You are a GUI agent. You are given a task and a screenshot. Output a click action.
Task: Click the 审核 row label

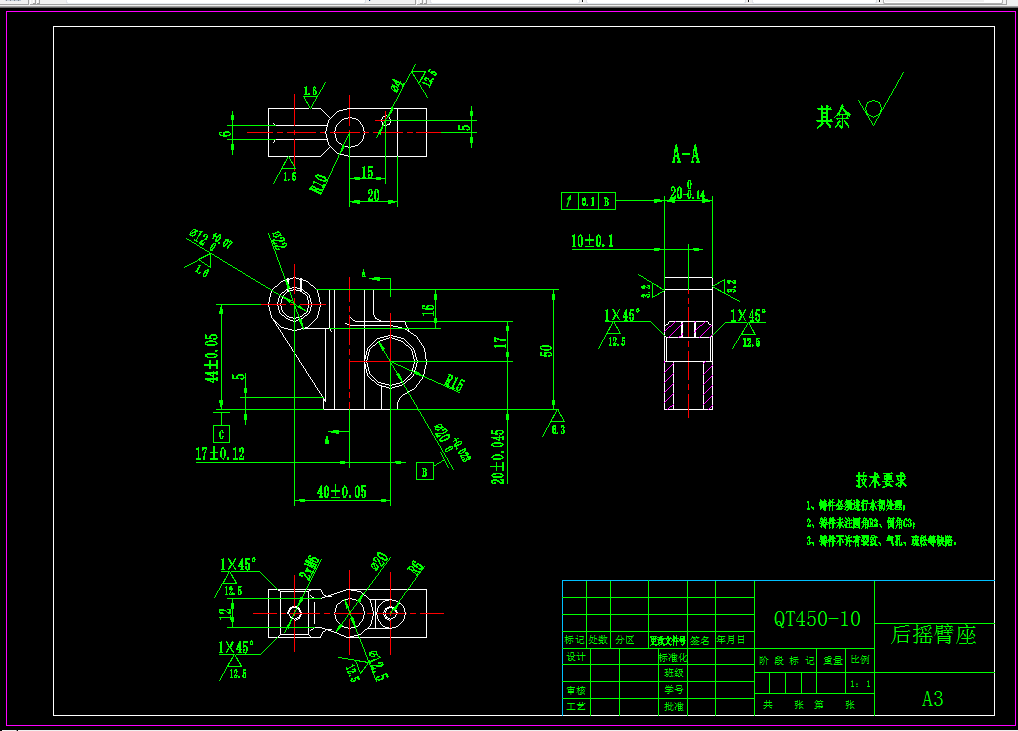pos(576,690)
